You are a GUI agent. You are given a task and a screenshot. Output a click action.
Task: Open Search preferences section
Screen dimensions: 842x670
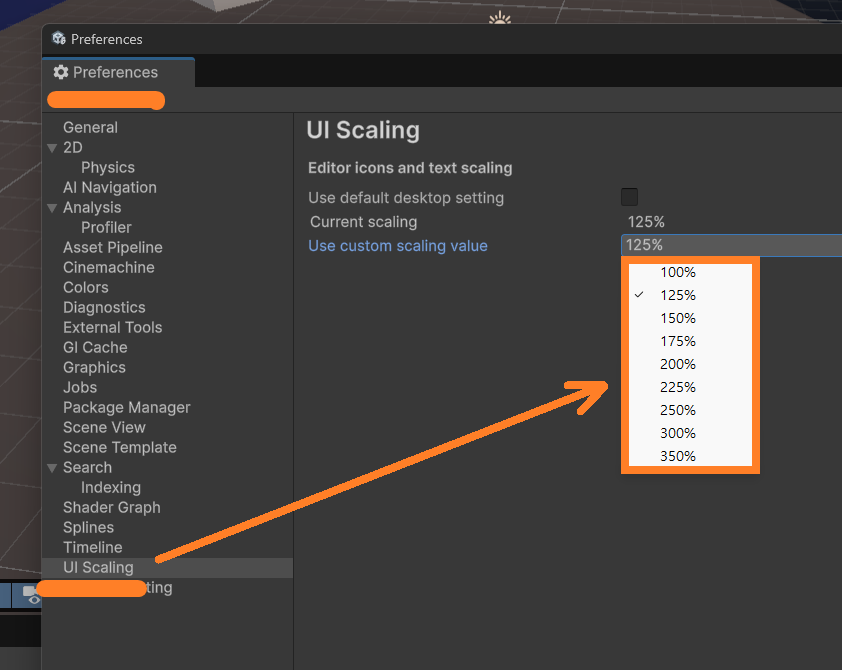click(87, 468)
